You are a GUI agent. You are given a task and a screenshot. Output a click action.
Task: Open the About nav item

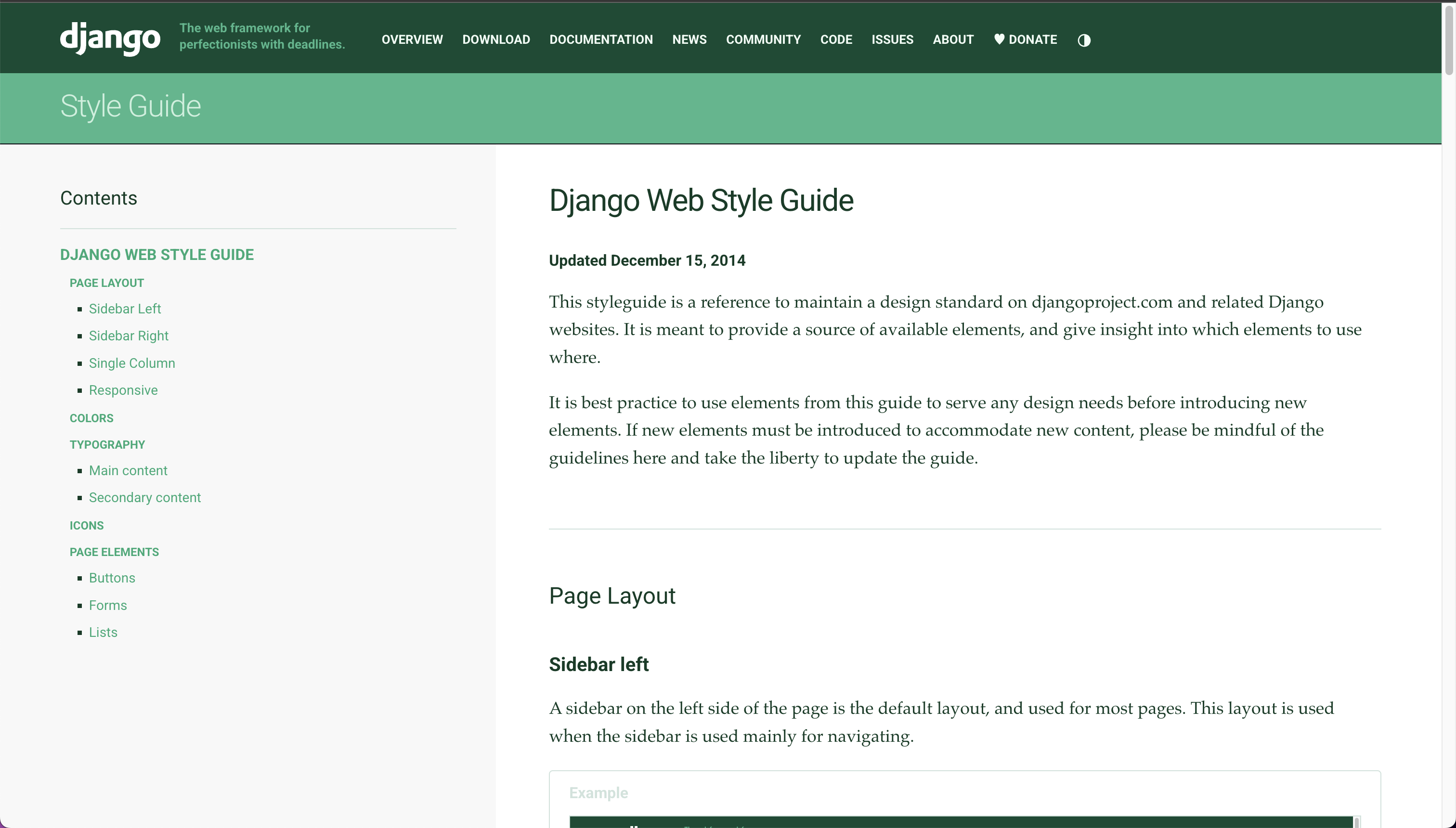953,40
